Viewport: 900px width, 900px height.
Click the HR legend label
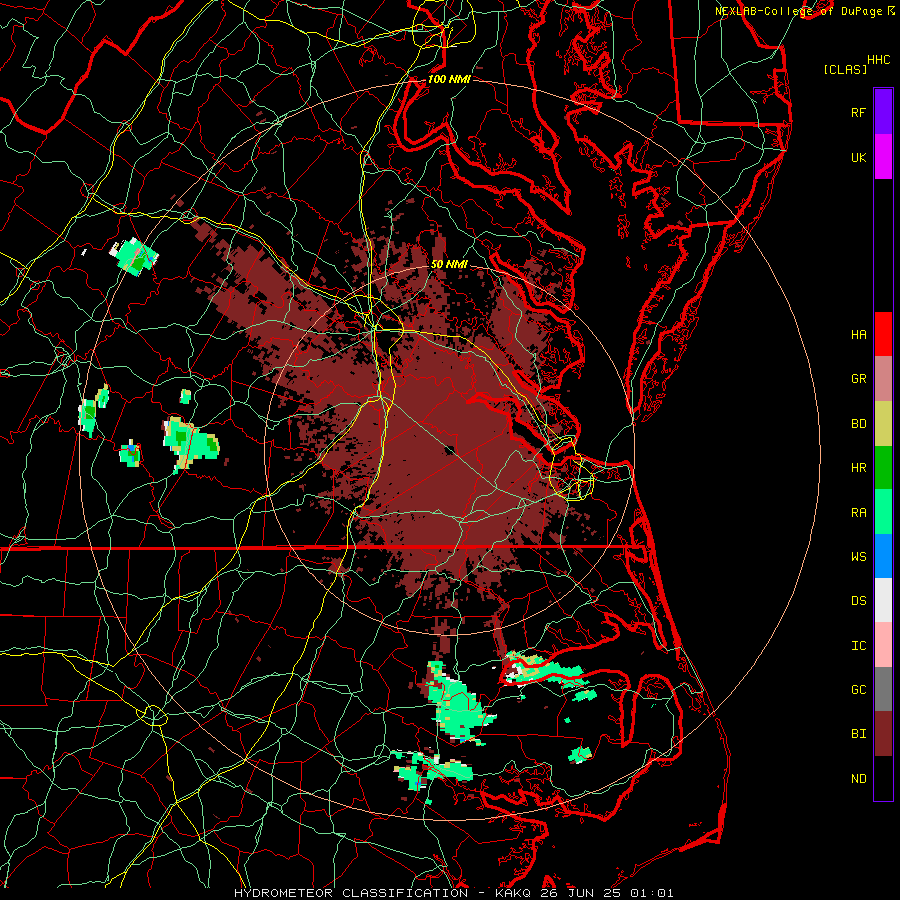[858, 468]
